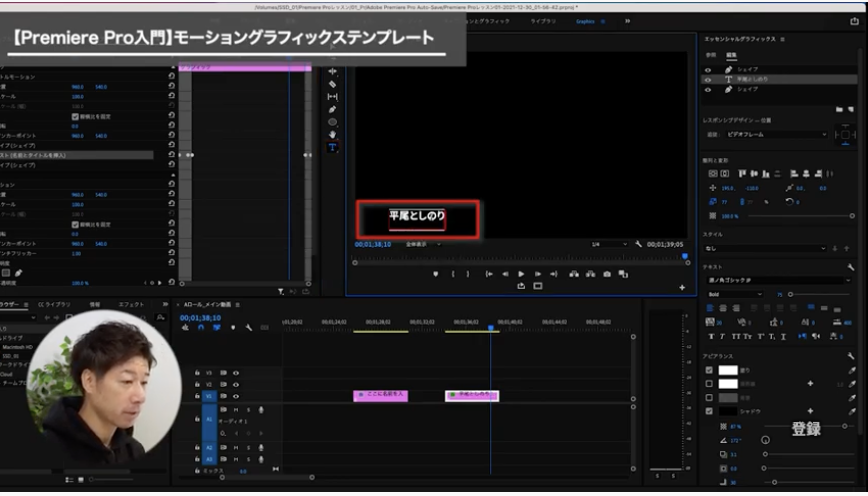Create new group folder in Essential Graphics

839,110
